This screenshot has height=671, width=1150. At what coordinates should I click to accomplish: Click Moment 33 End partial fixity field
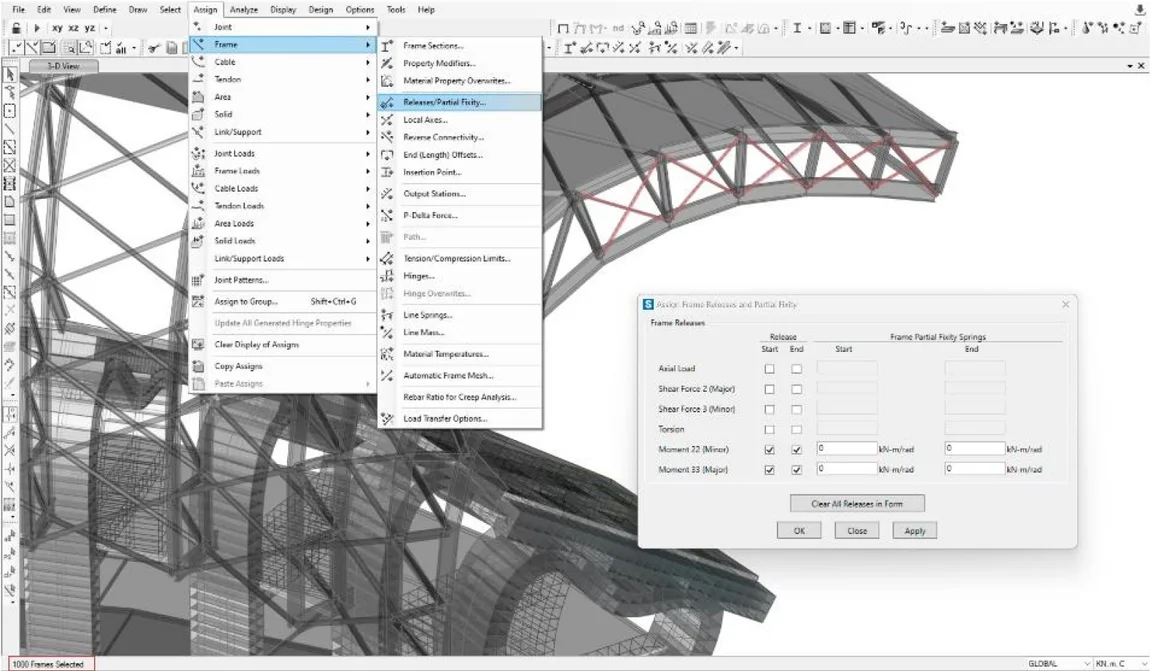(x=975, y=469)
